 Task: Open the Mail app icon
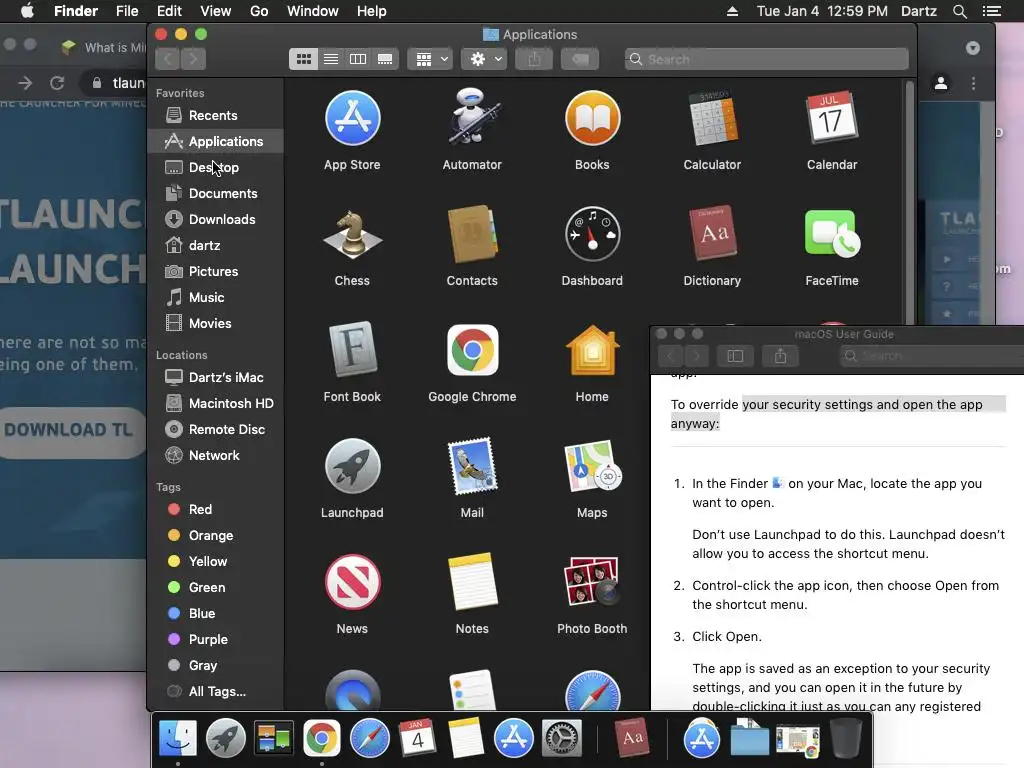(x=472, y=466)
